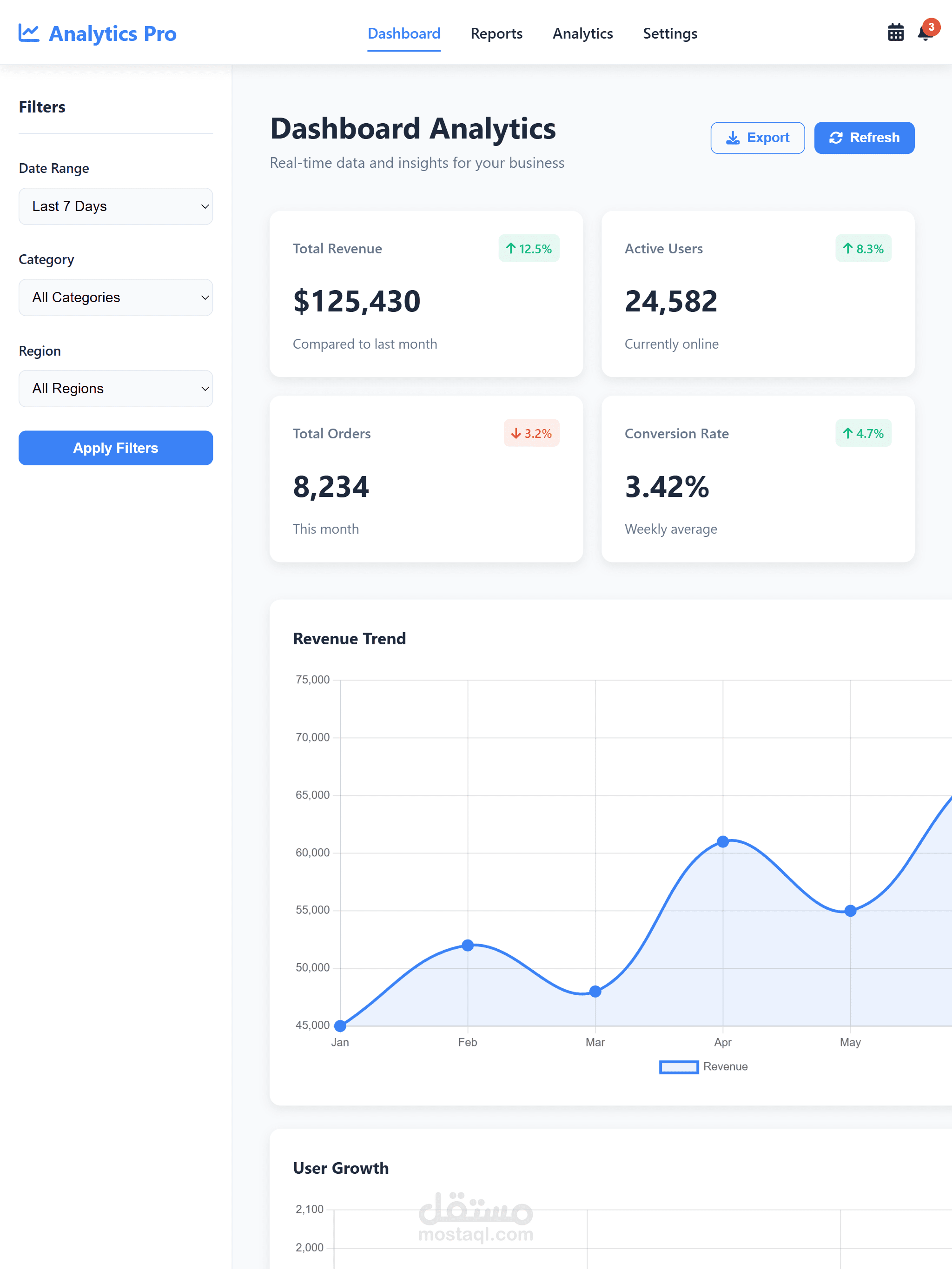Click the Export button
Viewport: 952px width, 1270px height.
tap(757, 138)
